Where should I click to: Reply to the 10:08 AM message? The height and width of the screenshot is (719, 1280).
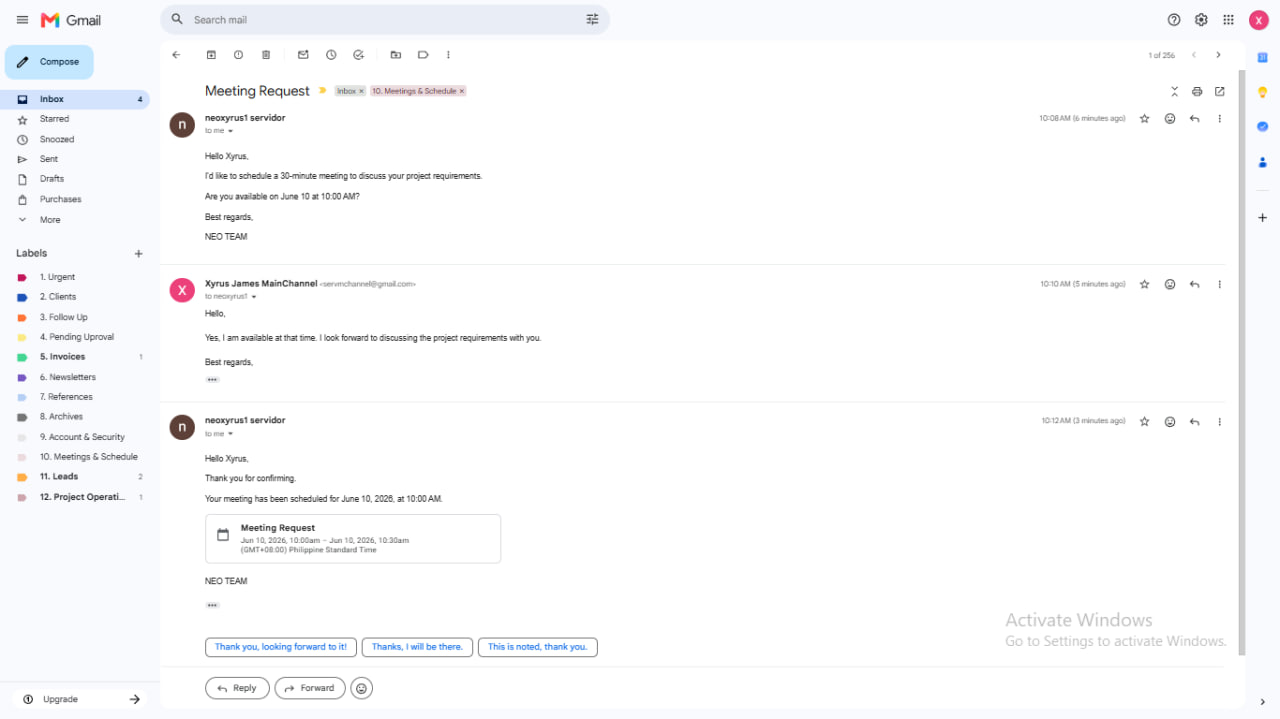point(1194,118)
